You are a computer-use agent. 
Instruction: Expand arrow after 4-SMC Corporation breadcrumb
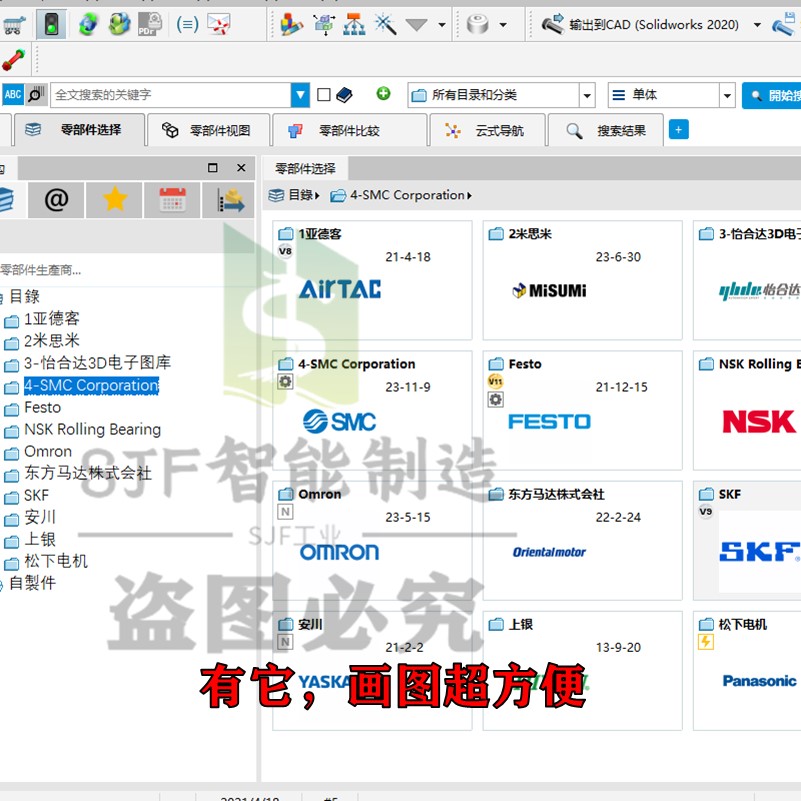click(469, 196)
